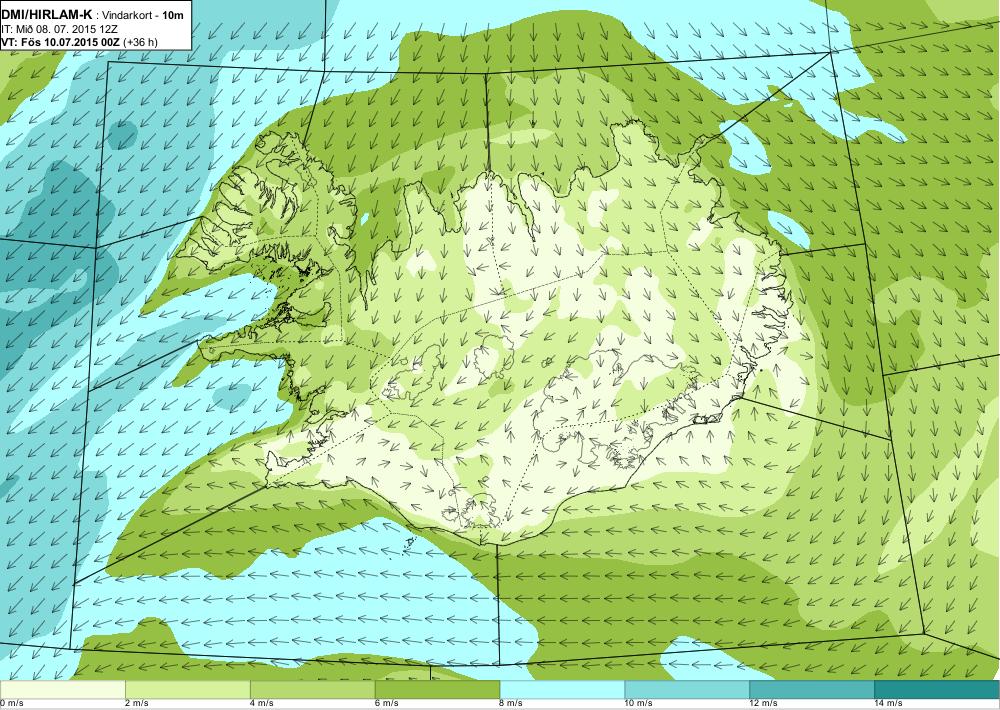Click the '4 m/s' legend label
Image resolution: width=1000 pixels, height=710 pixels.
262,704
